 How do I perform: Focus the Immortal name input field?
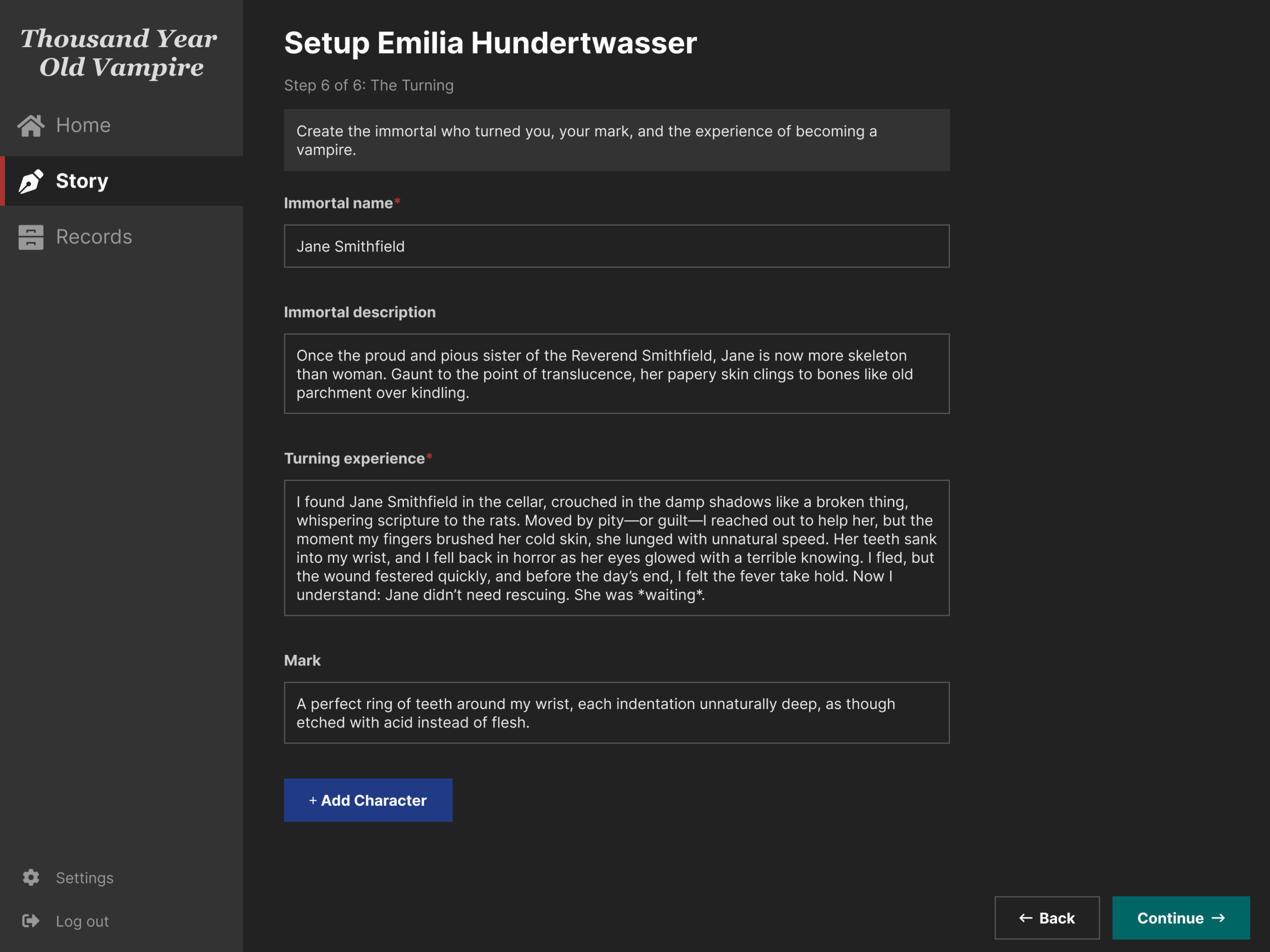click(617, 246)
